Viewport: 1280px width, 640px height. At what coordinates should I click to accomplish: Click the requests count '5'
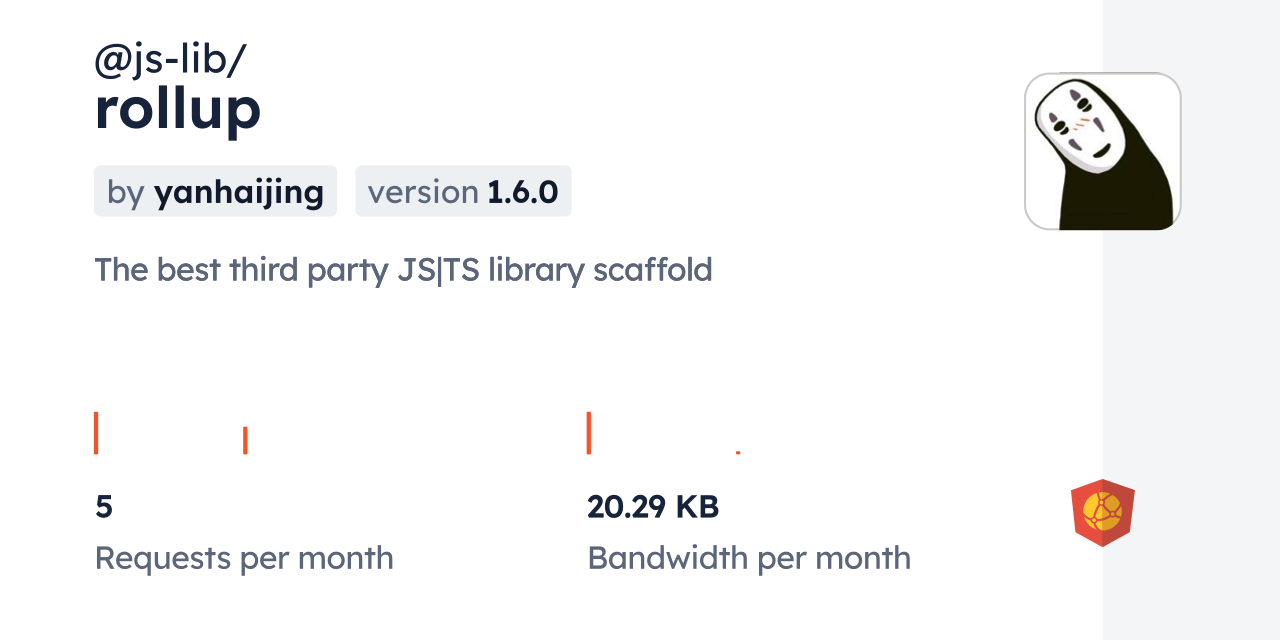tap(104, 507)
